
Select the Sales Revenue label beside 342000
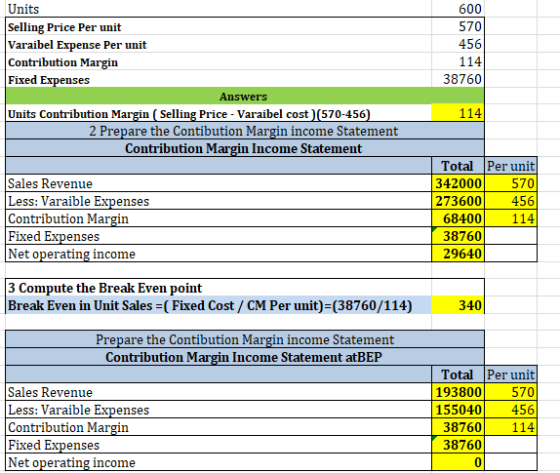coord(50,184)
